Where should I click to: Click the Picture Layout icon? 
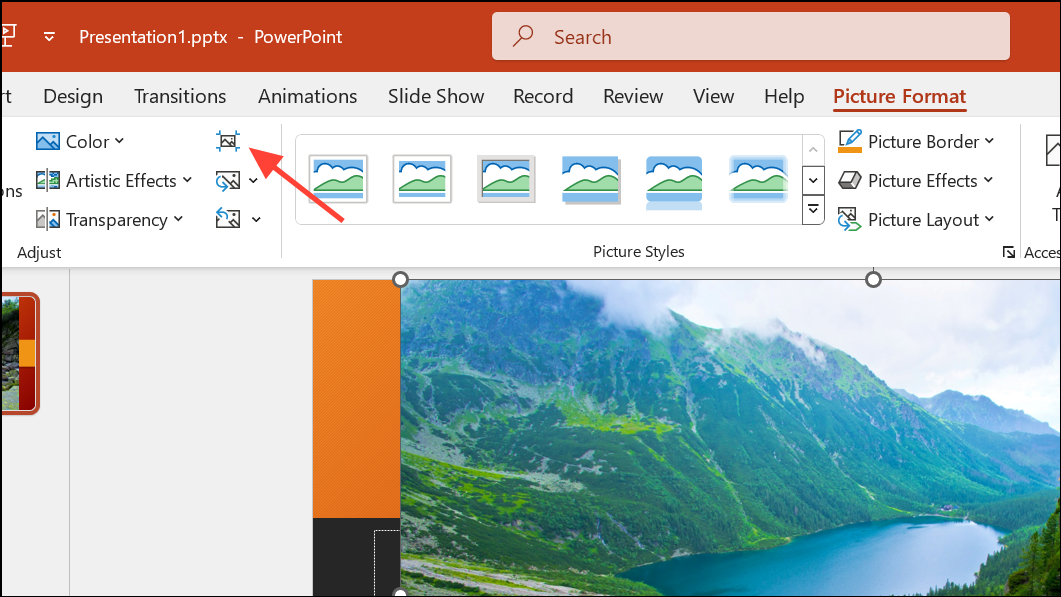coord(849,219)
